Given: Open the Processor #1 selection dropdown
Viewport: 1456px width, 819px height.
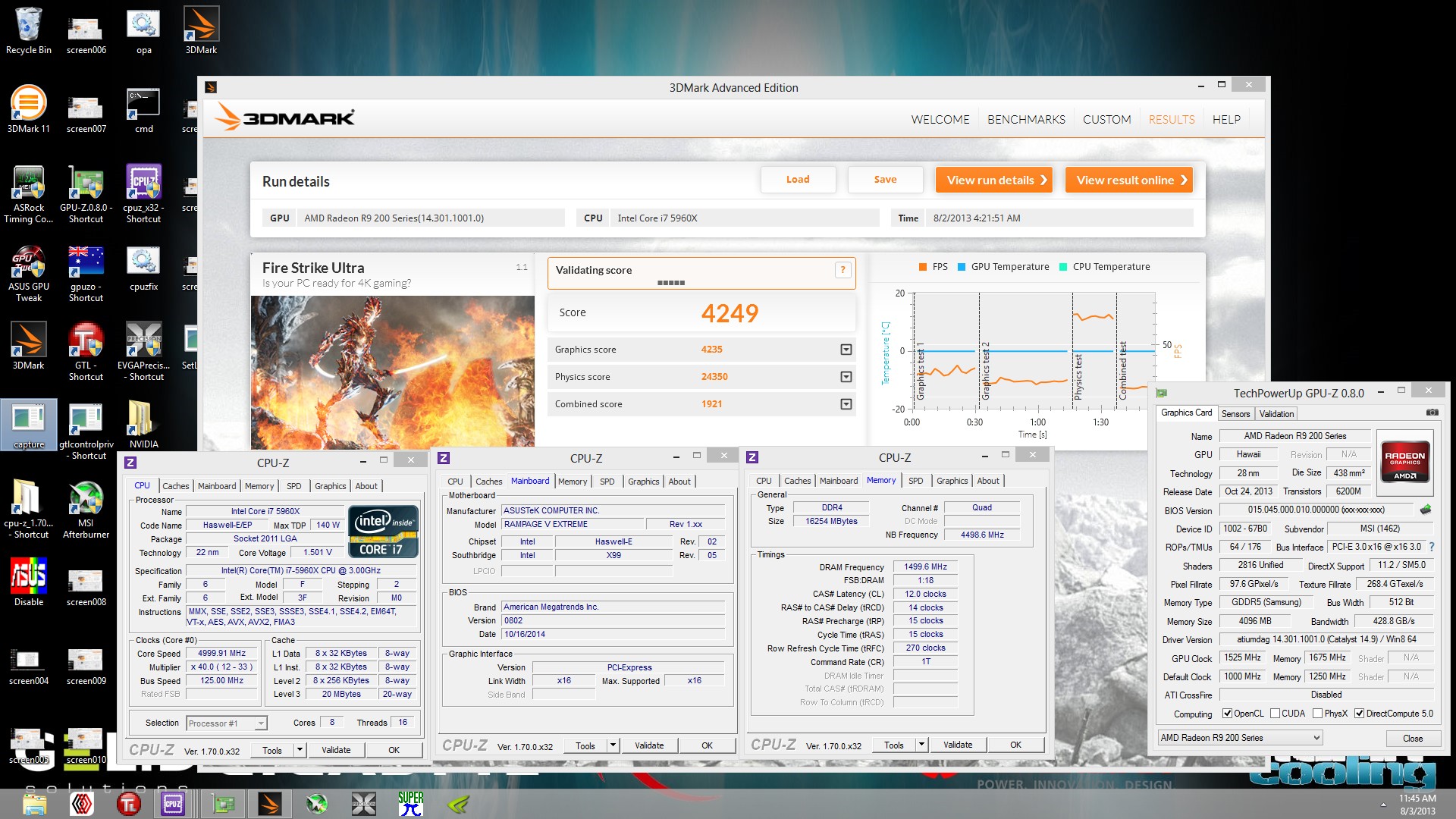Looking at the screenshot, I should click(227, 723).
